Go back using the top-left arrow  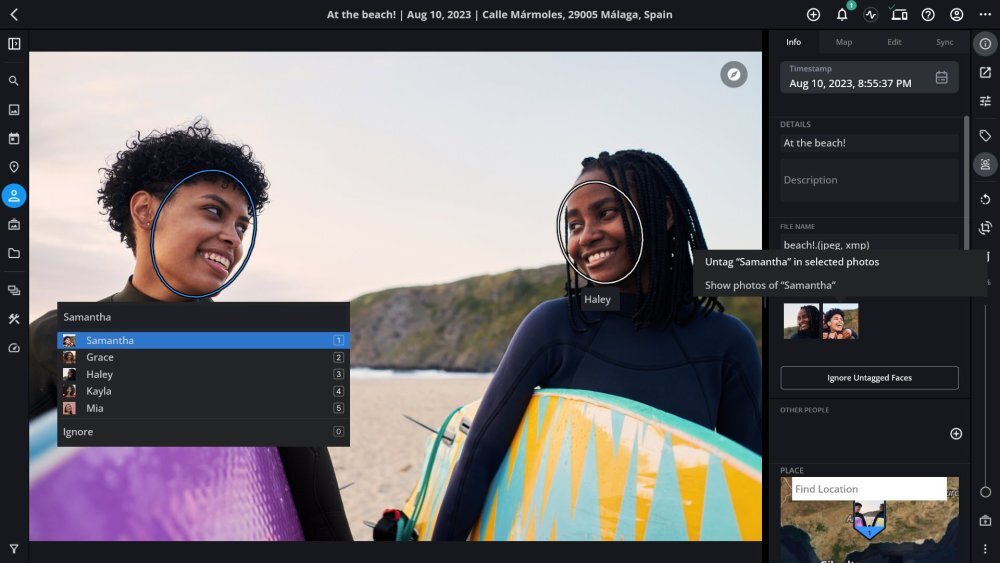tap(14, 15)
